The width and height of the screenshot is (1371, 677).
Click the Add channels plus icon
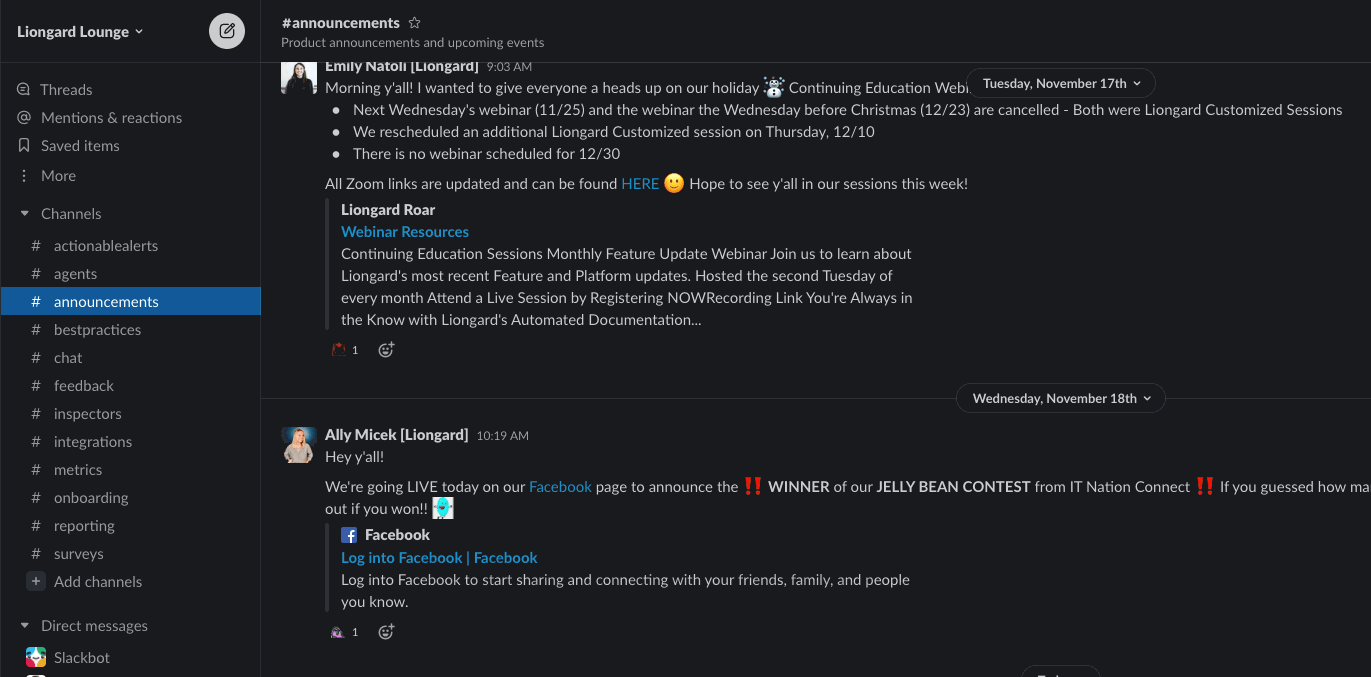point(36,581)
